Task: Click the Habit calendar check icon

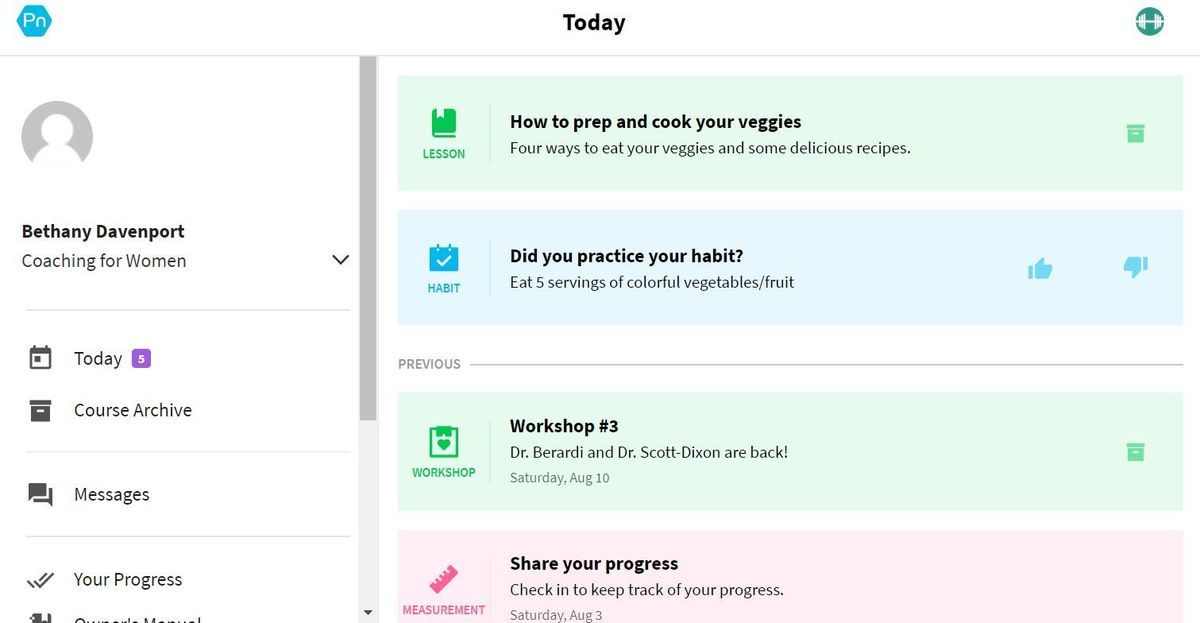Action: (444, 257)
